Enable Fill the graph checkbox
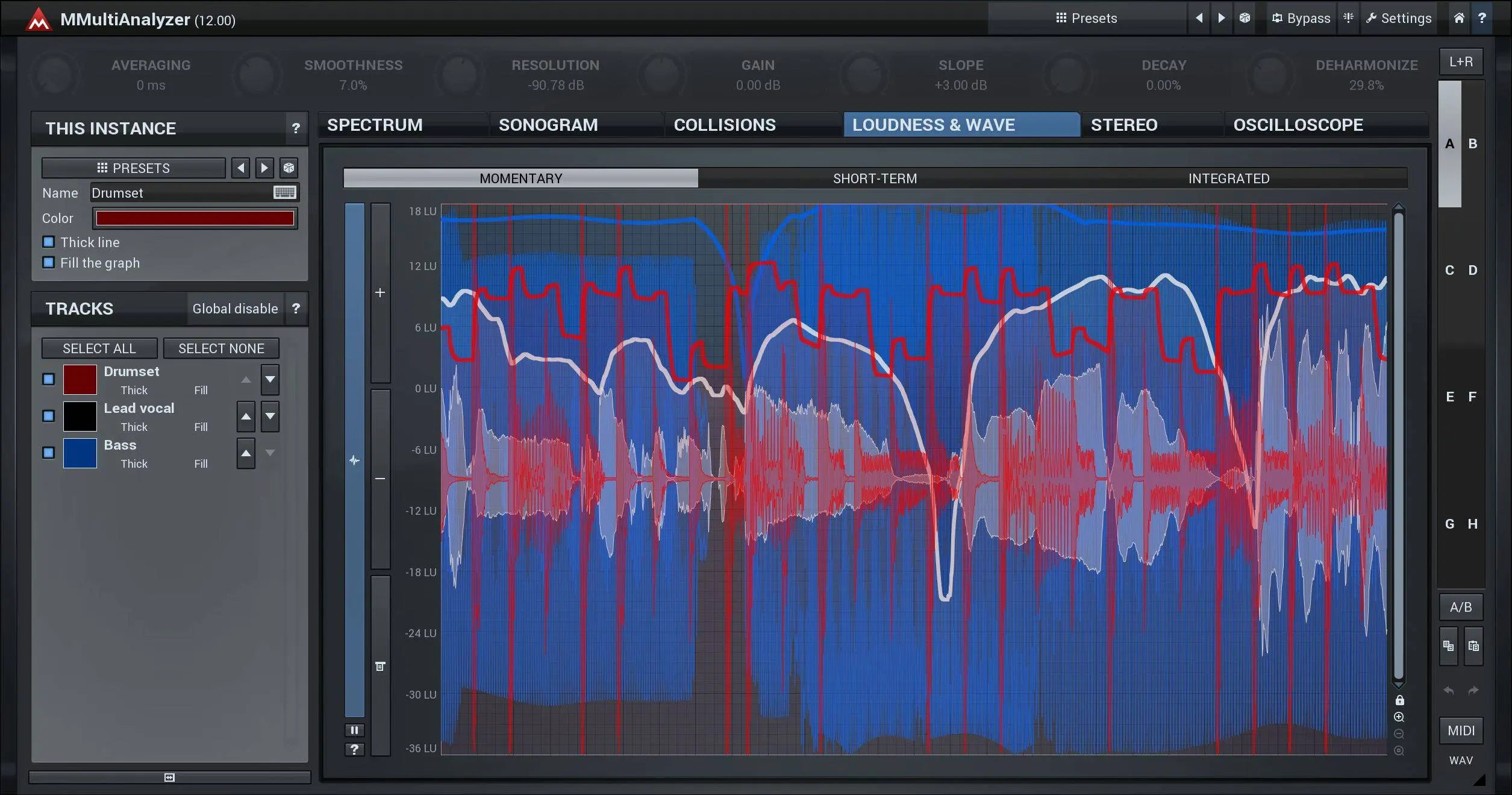 49,263
